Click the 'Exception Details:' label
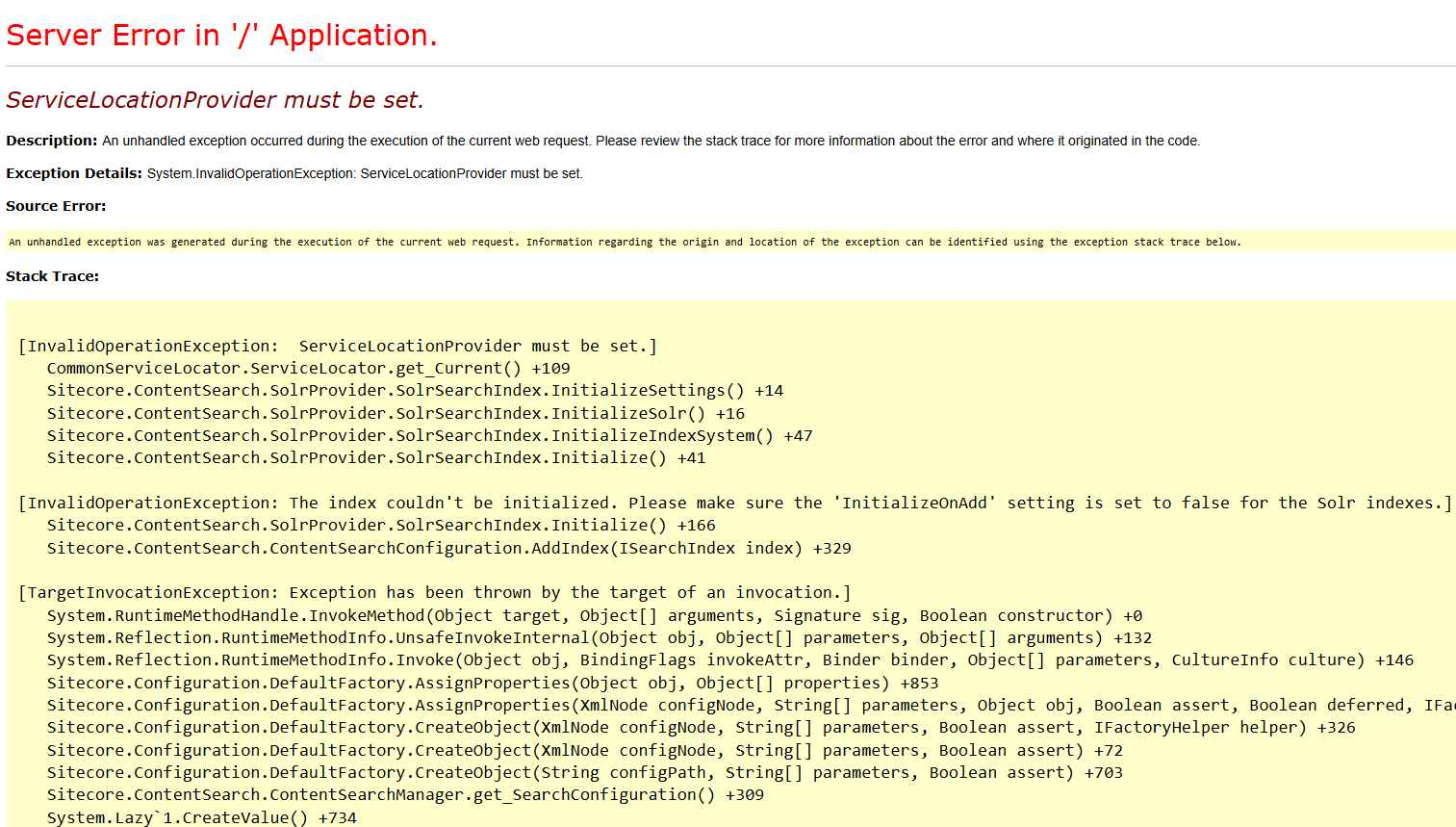The height and width of the screenshot is (827, 1456). [x=74, y=173]
